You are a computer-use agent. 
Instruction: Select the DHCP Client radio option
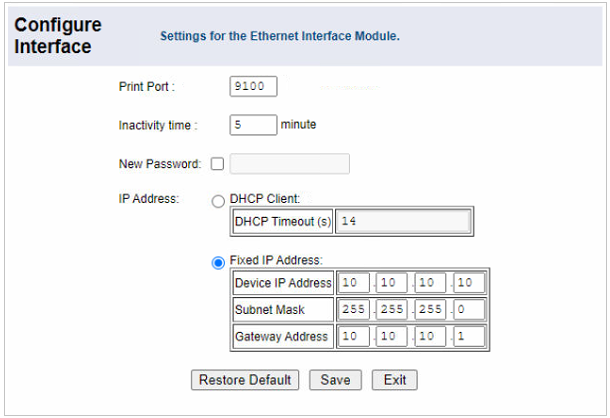pos(218,201)
